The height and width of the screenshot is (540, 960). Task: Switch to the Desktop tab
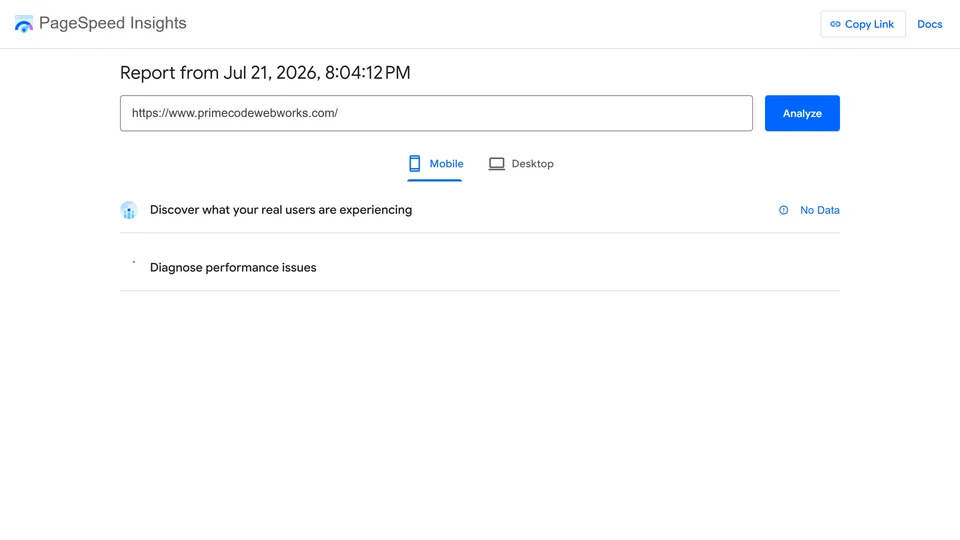521,163
